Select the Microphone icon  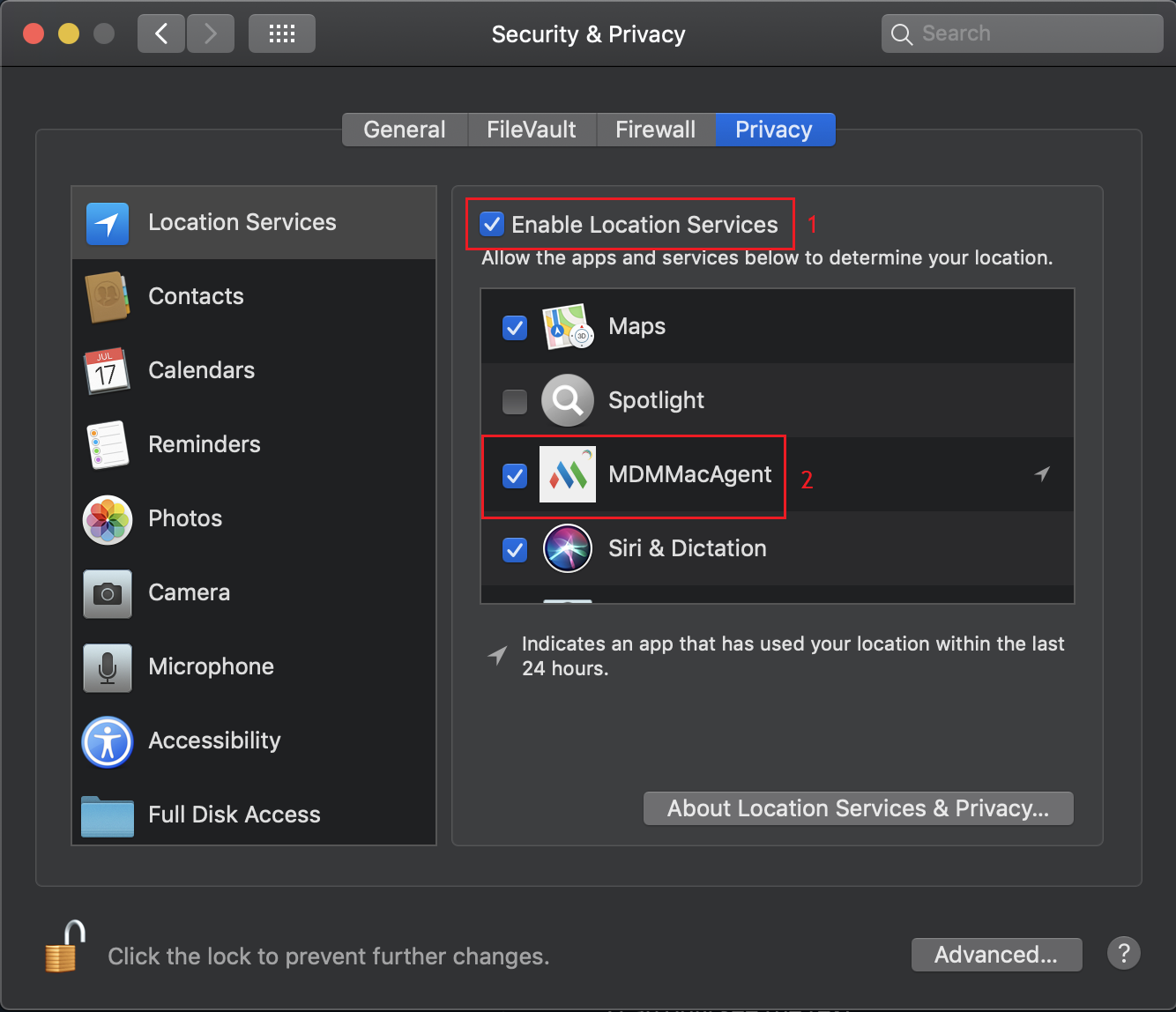click(x=106, y=667)
